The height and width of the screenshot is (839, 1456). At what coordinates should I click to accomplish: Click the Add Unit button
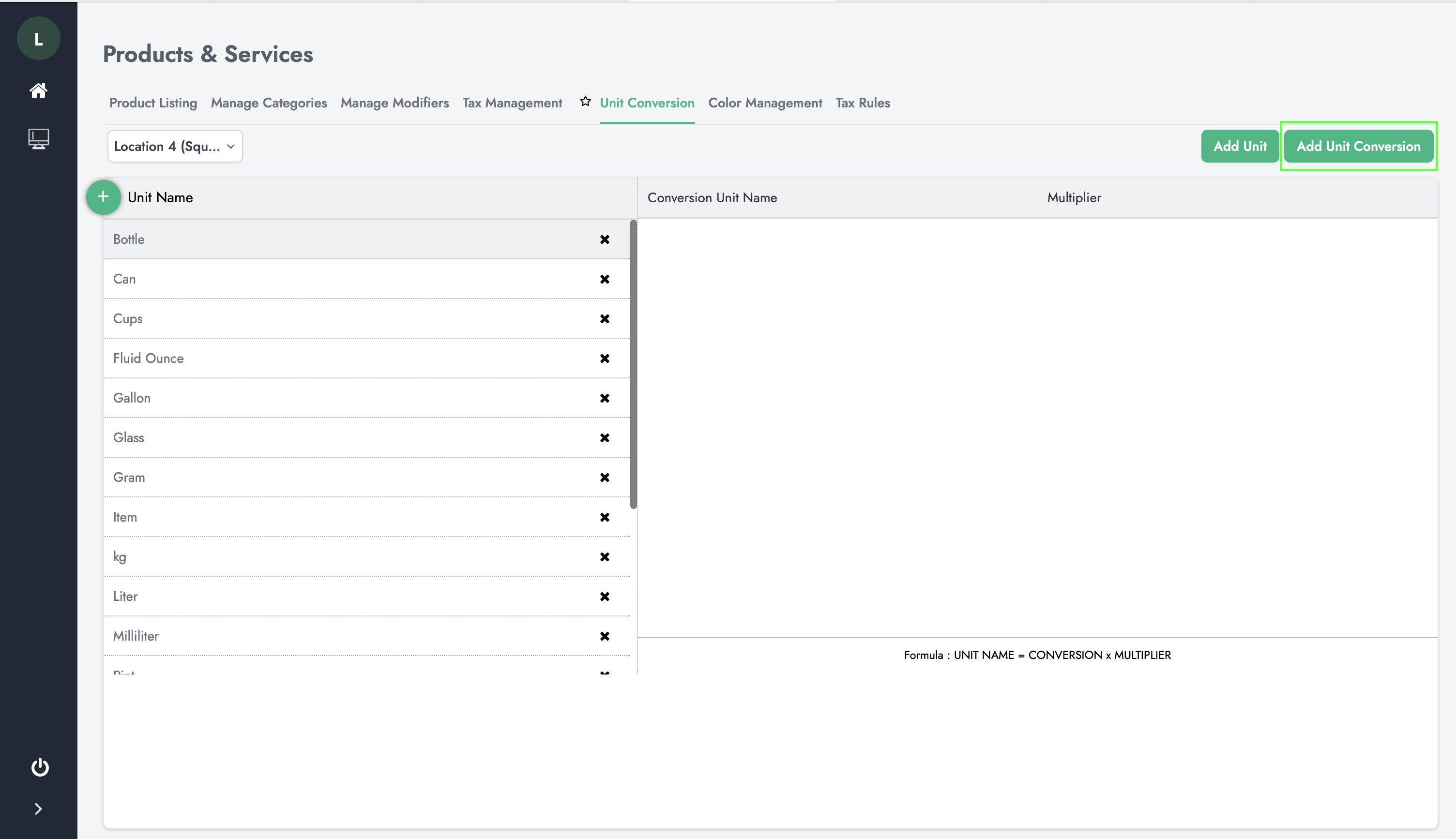[x=1240, y=146]
